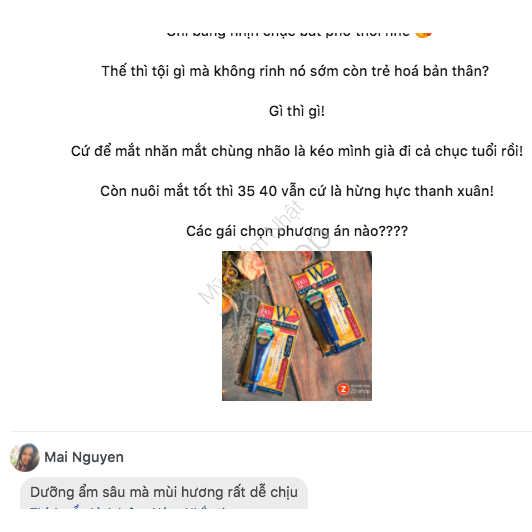The width and height of the screenshot is (532, 532).
Task: Click the left eye cream package in photo
Action: pyautogui.click(x=270, y=349)
